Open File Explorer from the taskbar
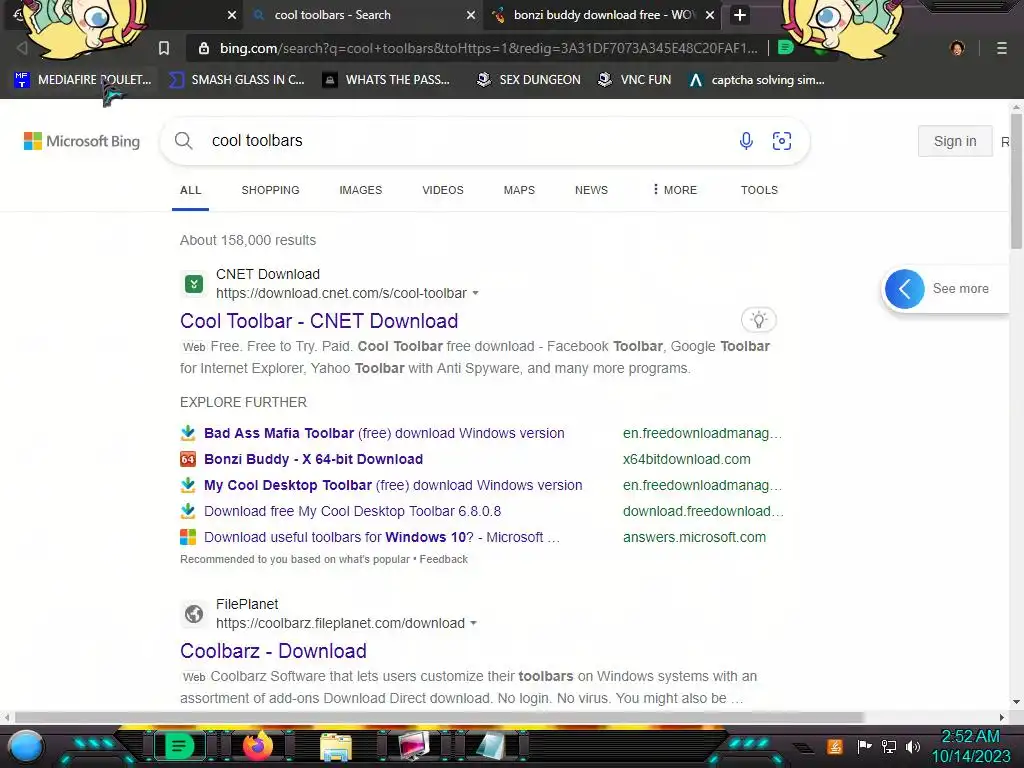 tap(336, 747)
